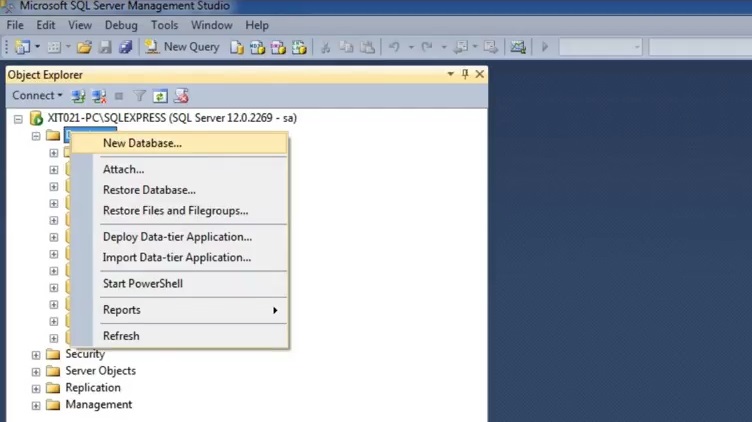Select the Server Objects tree item
The height and width of the screenshot is (422, 752).
(x=100, y=371)
